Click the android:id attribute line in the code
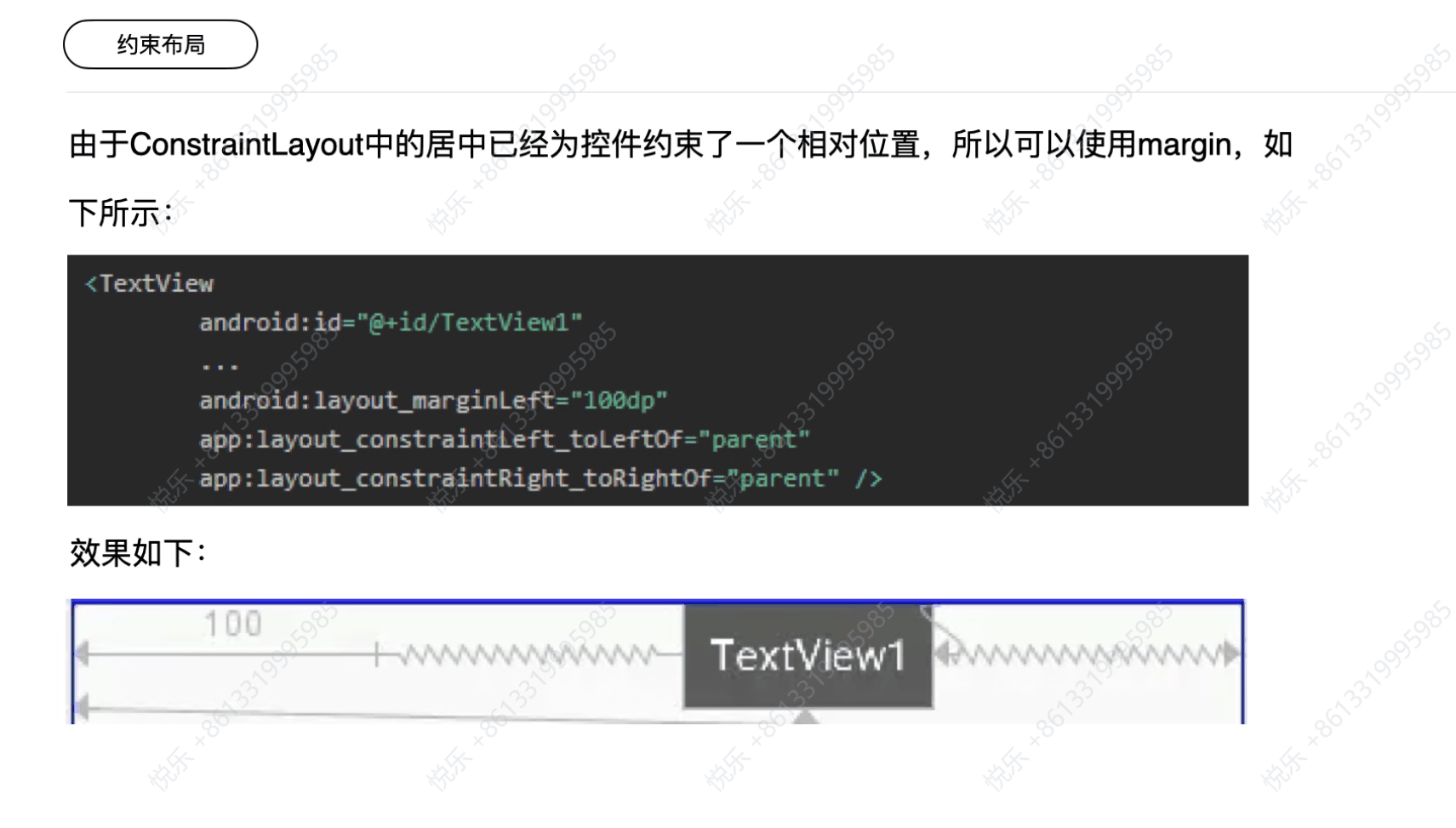 [391, 323]
